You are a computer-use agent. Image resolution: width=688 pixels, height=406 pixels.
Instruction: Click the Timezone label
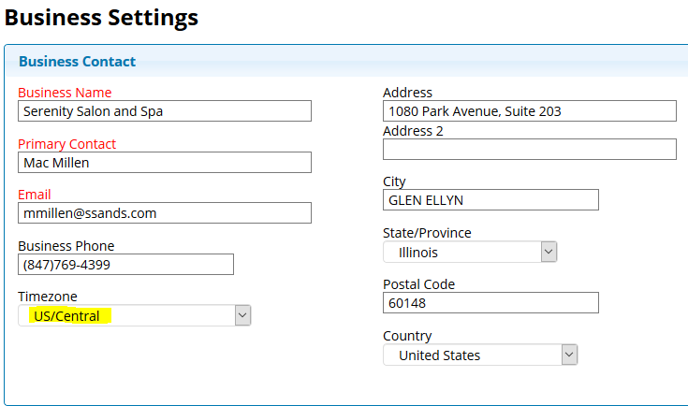click(x=47, y=297)
